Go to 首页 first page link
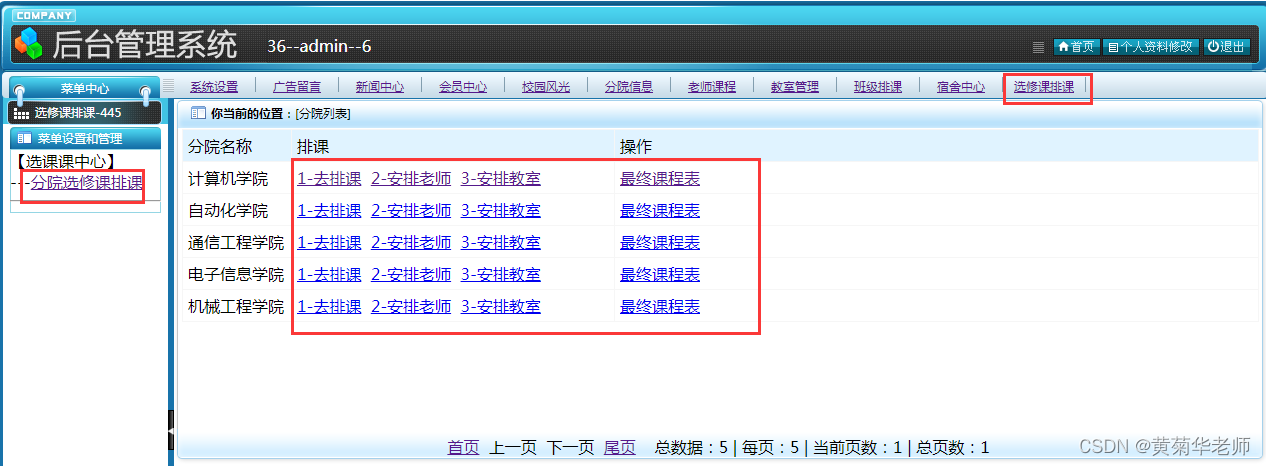The image size is (1266, 466). coord(463,448)
